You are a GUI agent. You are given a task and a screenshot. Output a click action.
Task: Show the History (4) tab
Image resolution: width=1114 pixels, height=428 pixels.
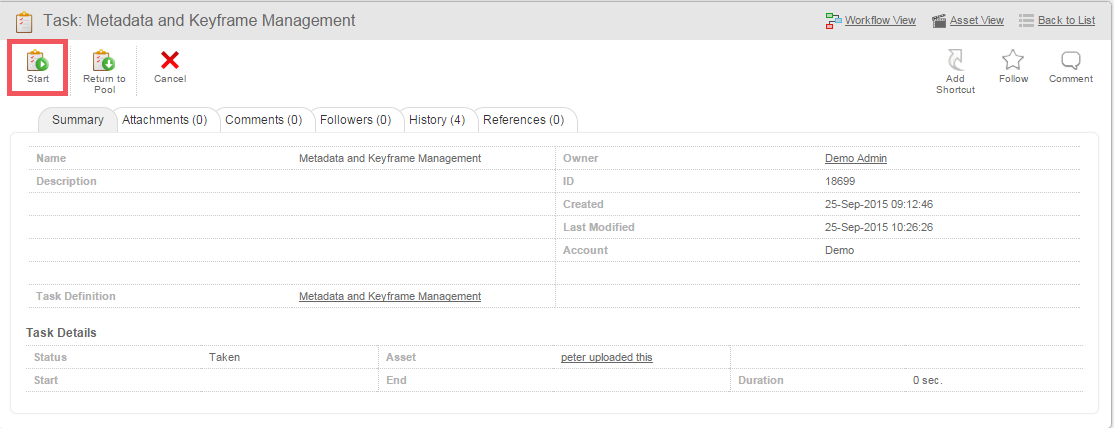[437, 120]
